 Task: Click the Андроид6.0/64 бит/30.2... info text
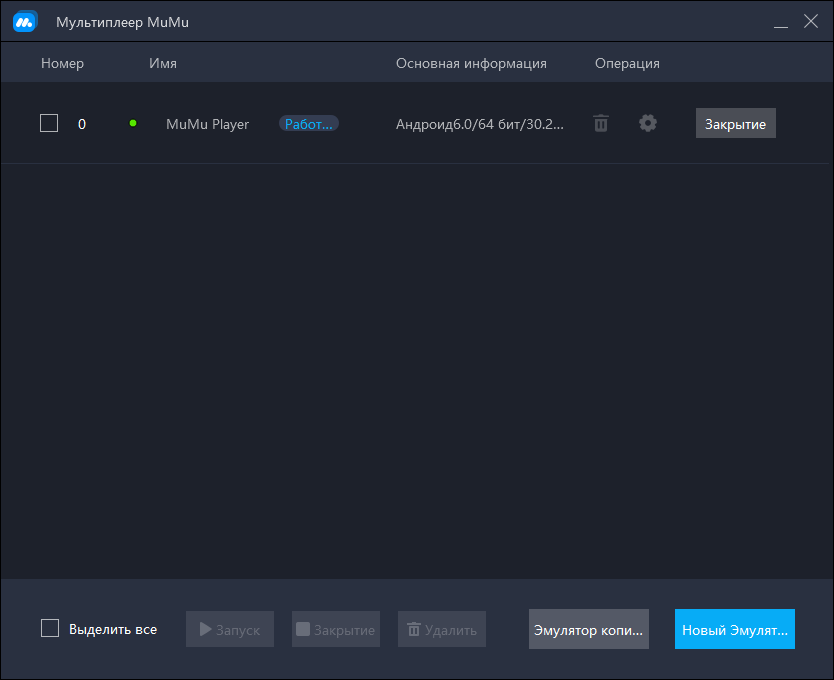480,124
